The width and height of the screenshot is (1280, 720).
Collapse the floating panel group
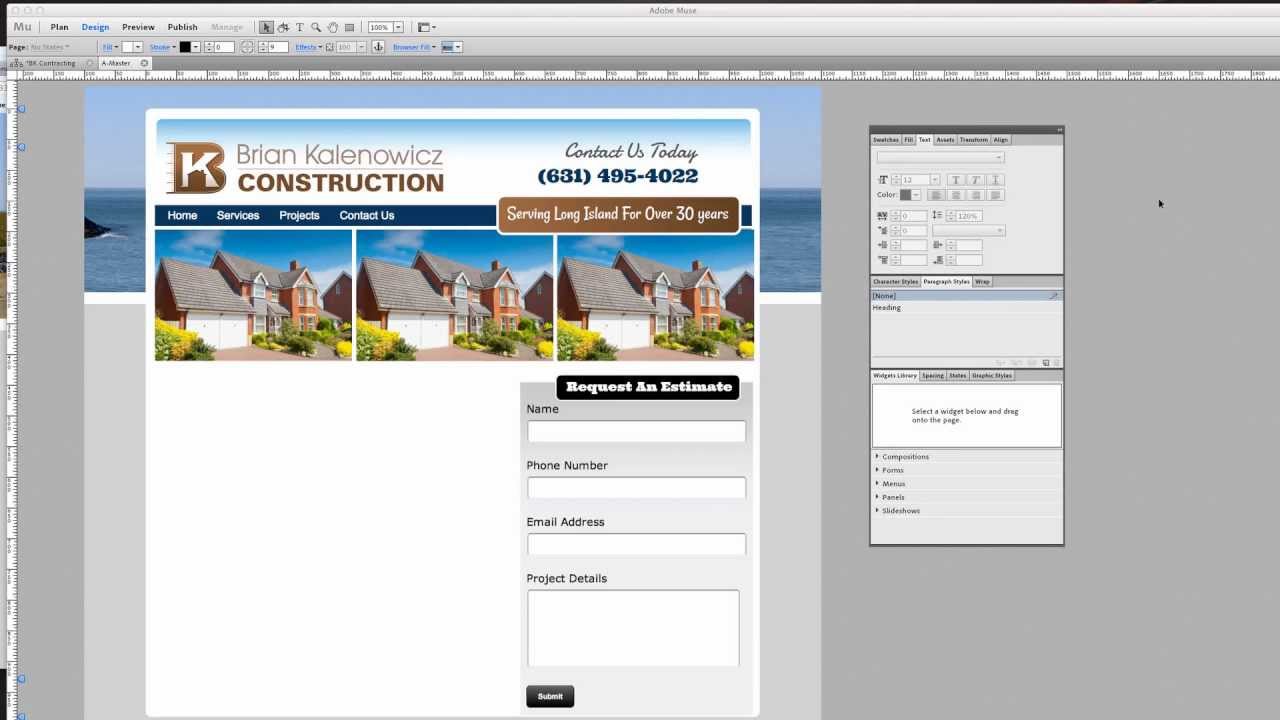pyautogui.click(x=1059, y=130)
